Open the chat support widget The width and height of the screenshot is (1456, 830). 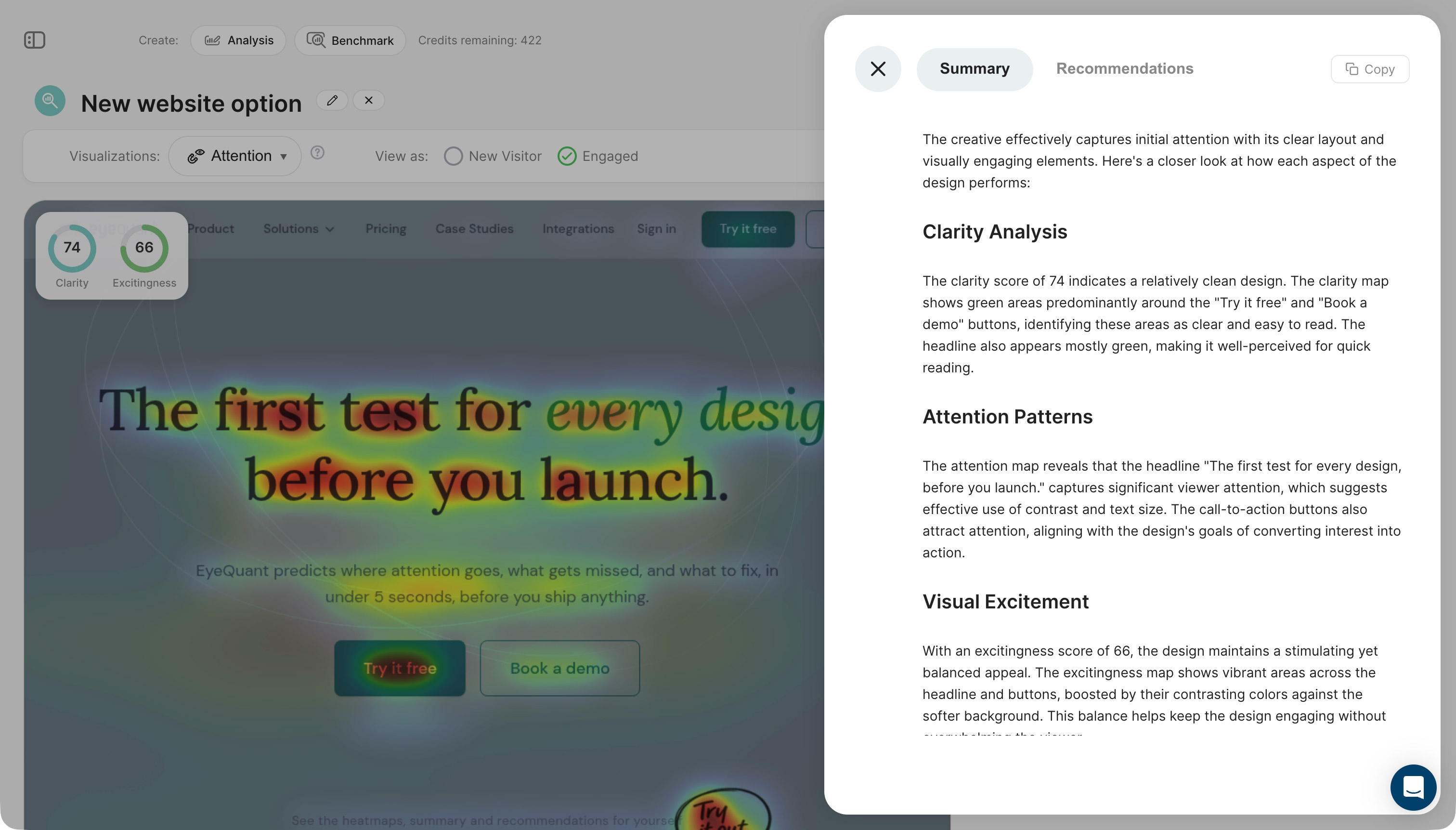tap(1413, 787)
